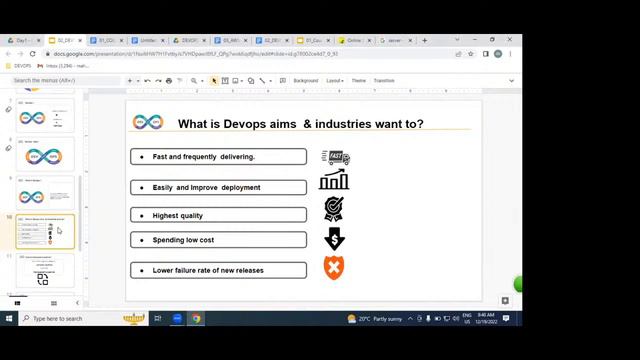The width and height of the screenshot is (640, 360).
Task: Click the Zoom magnifier tool
Action: [194, 81]
